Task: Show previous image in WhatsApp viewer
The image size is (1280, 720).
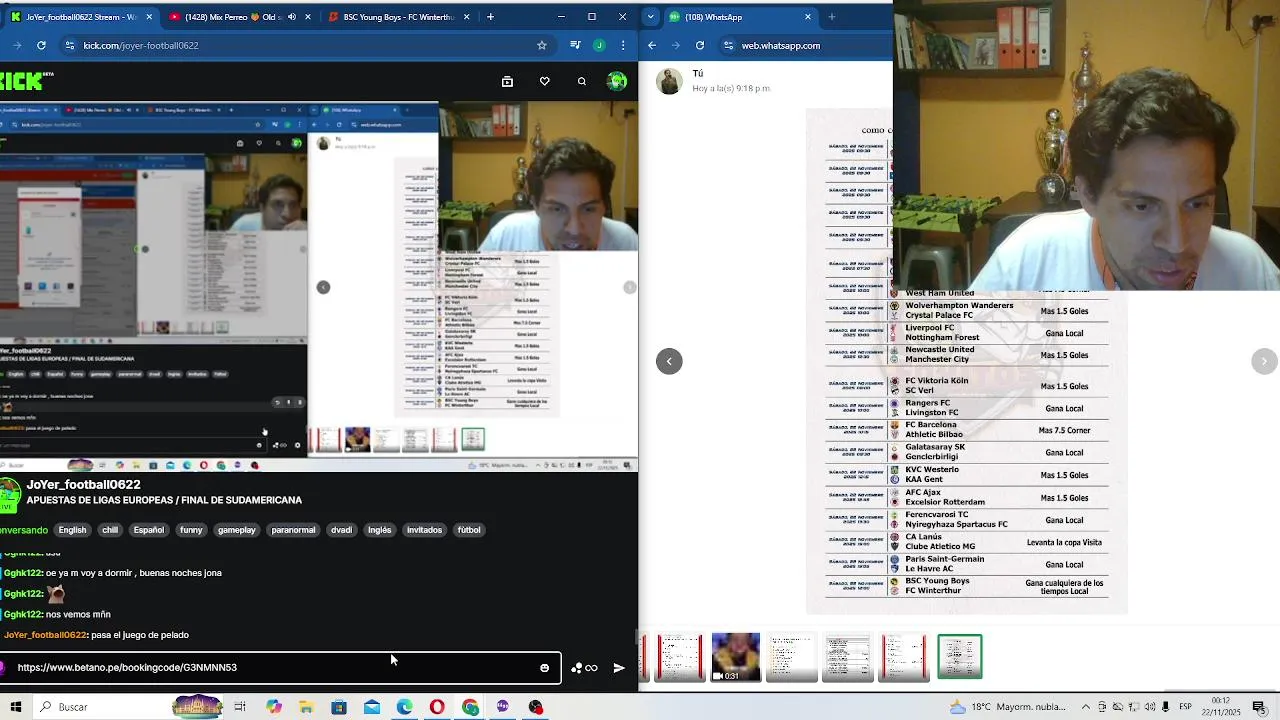Action: [x=669, y=361]
